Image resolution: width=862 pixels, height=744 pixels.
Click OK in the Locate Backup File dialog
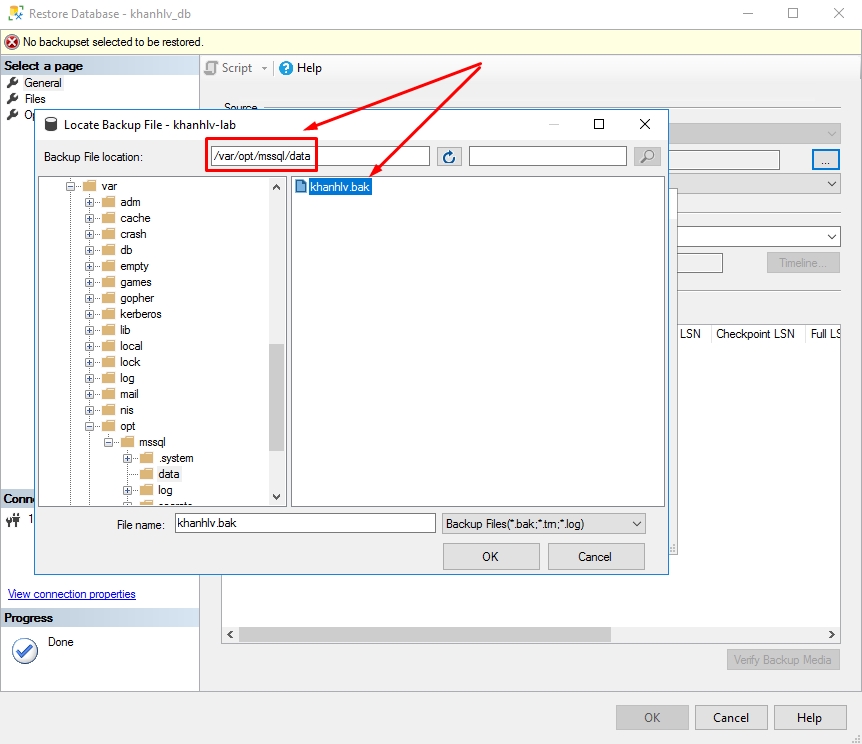pos(490,556)
